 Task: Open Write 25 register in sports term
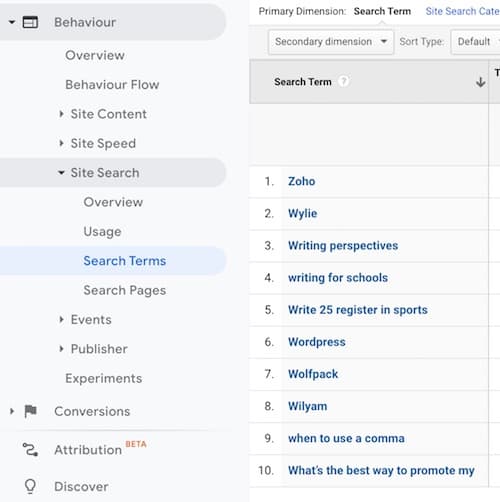[x=358, y=310]
